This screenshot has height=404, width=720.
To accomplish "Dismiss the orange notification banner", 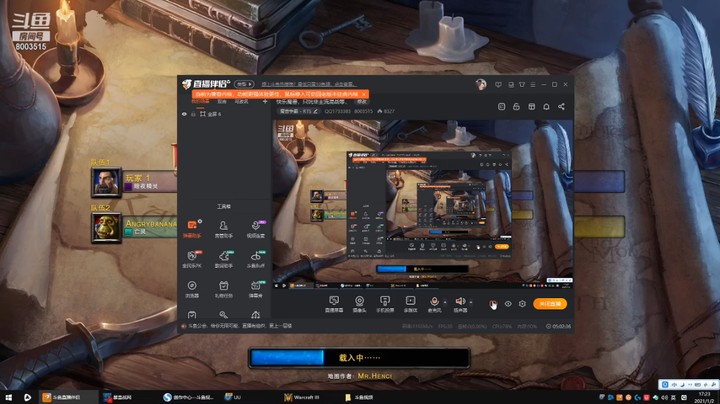I will 363,94.
